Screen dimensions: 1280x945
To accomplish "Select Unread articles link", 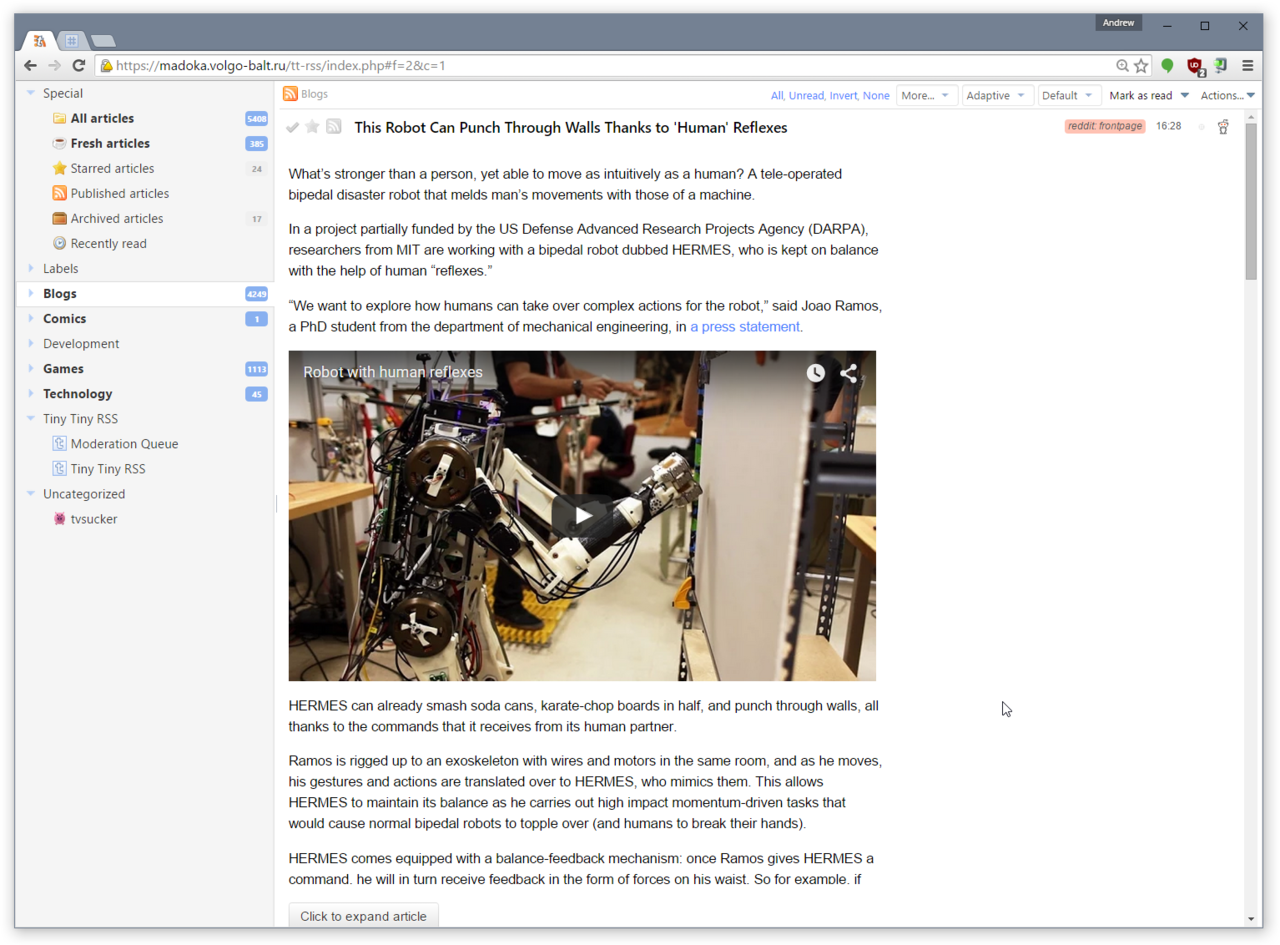I will click(x=806, y=96).
